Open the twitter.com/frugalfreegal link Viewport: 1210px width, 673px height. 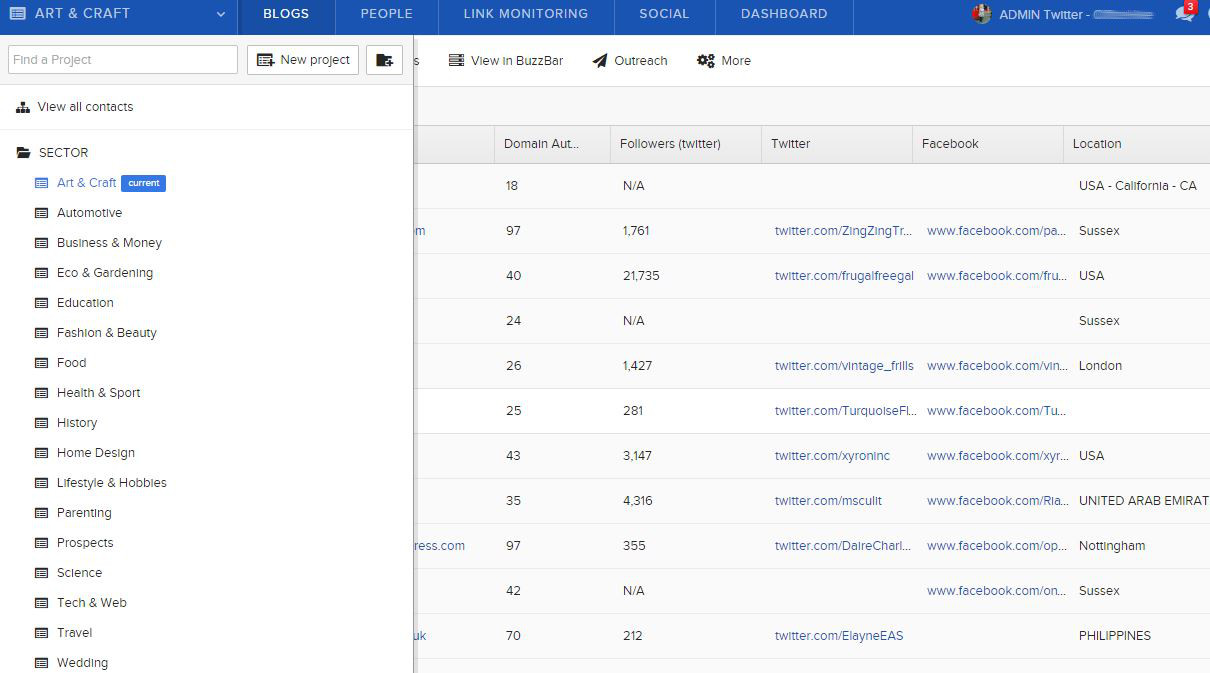pyautogui.click(x=844, y=276)
